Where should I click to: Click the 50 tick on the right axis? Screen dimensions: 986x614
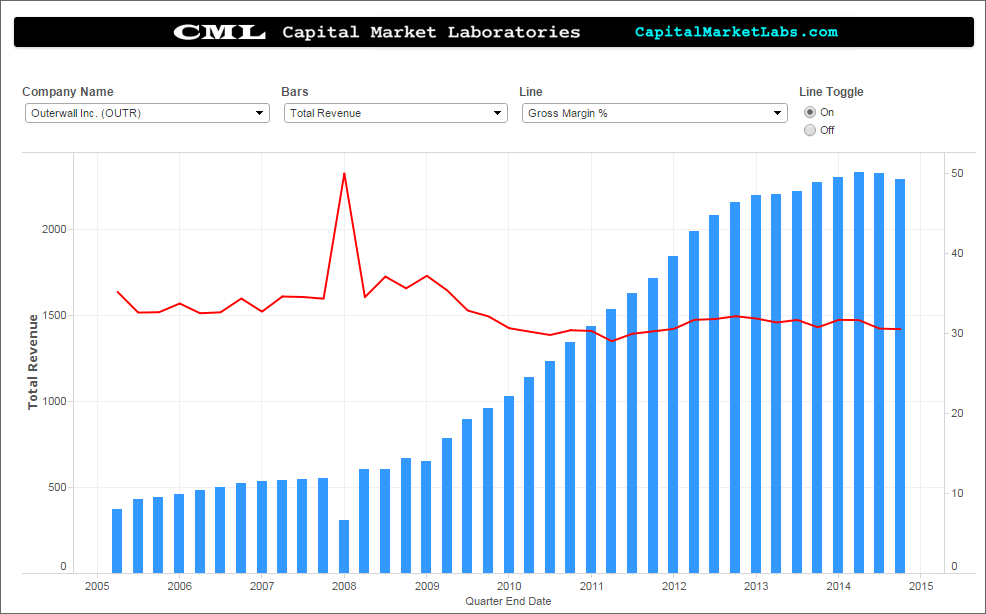pos(957,173)
